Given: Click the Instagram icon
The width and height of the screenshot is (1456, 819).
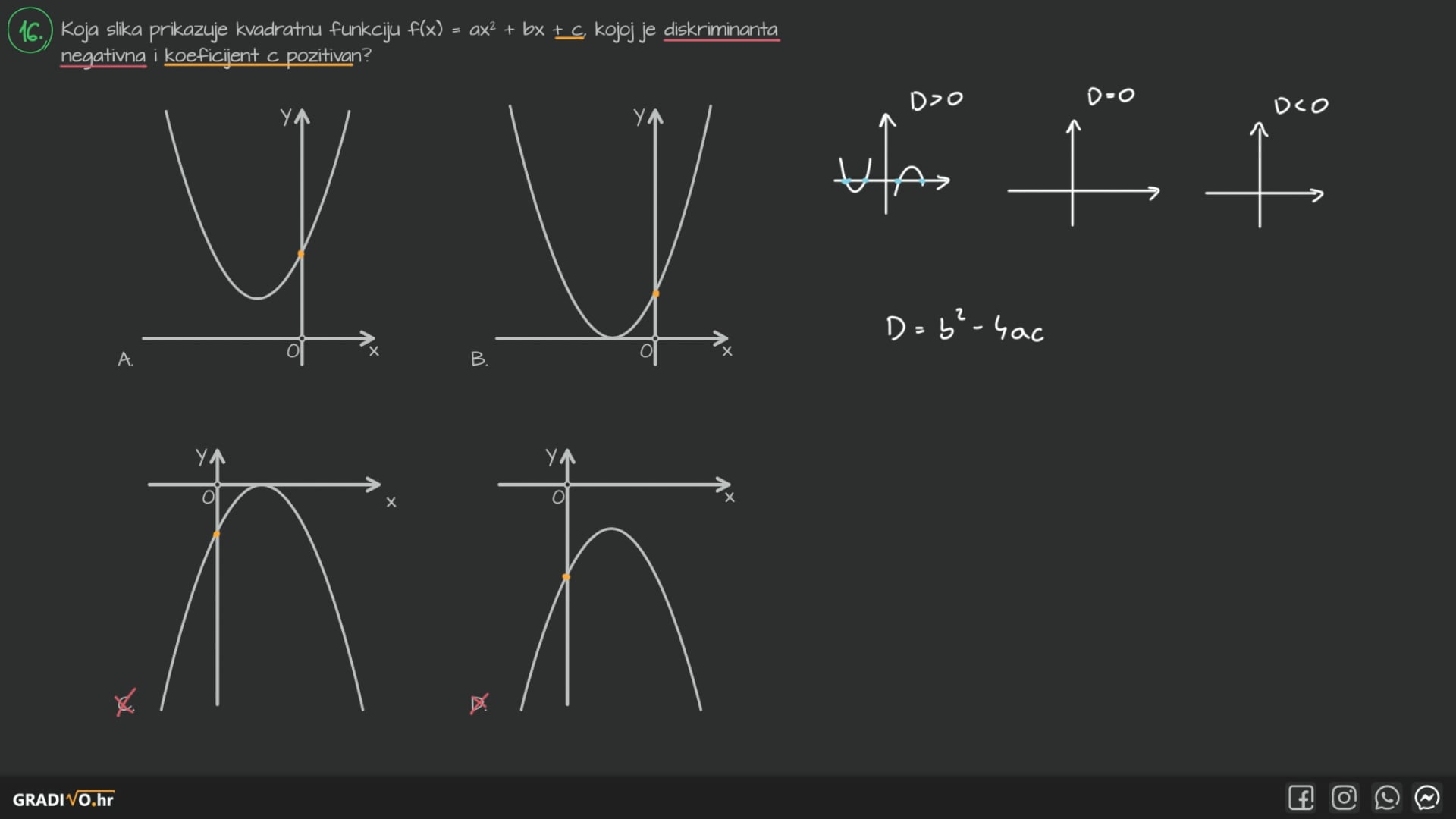Looking at the screenshot, I should coord(1344,798).
